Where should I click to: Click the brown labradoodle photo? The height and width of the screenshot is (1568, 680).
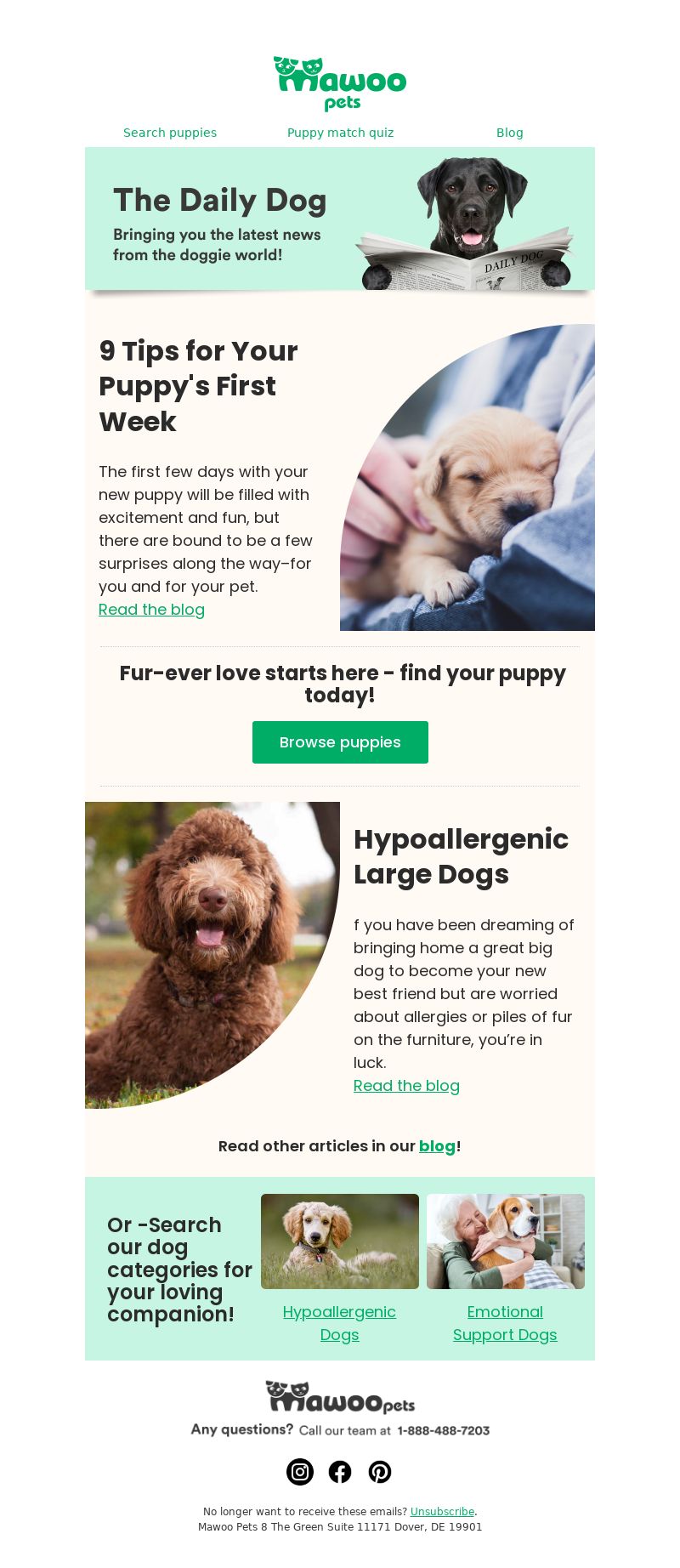point(212,955)
